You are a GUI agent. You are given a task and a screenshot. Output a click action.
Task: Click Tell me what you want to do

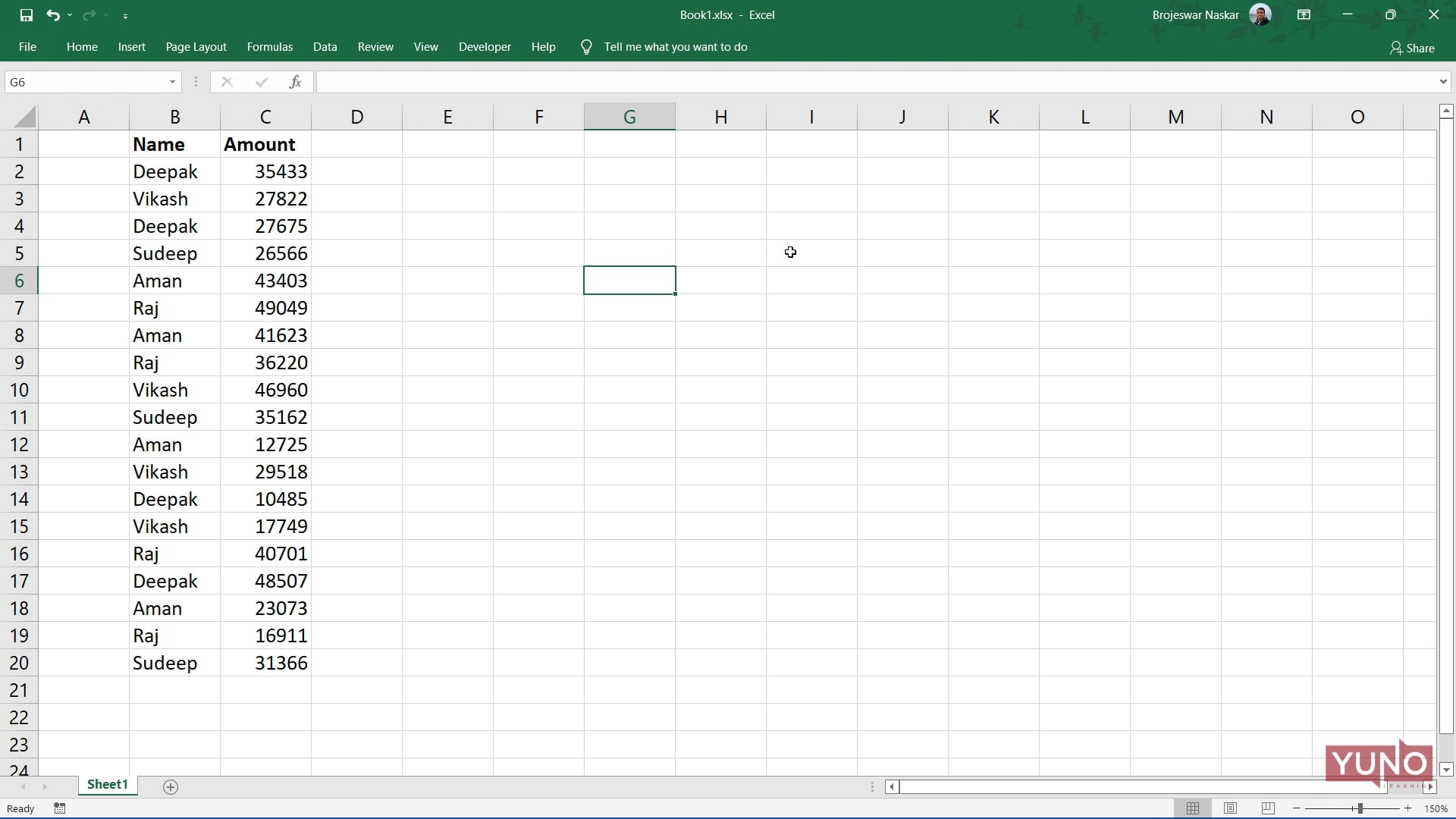[x=676, y=46]
